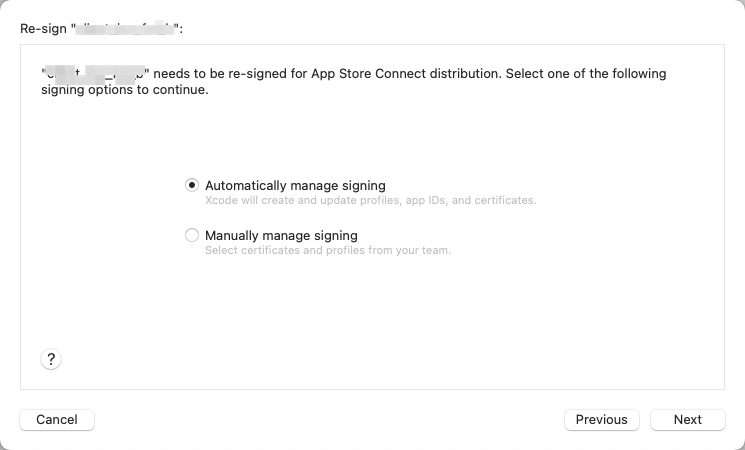The width and height of the screenshot is (745, 450).
Task: Select the Automatically manage signing radio button
Action: coord(191,185)
